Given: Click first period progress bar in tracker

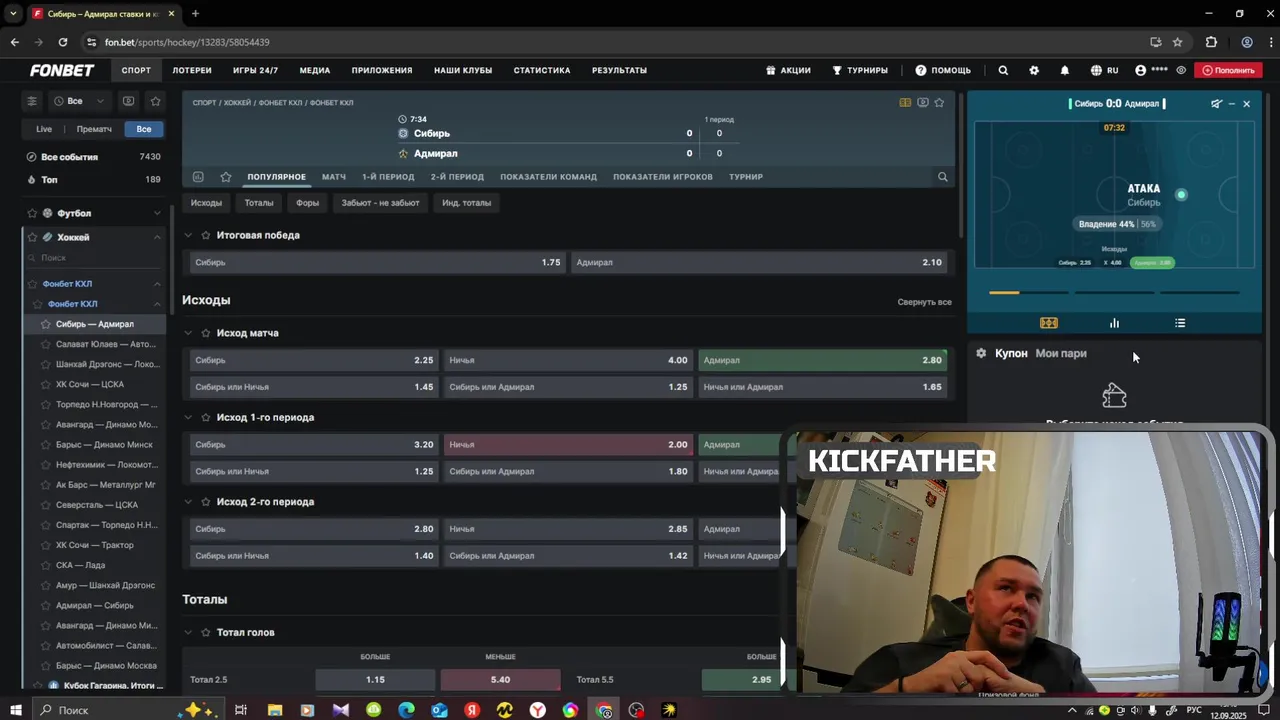Looking at the screenshot, I should (1028, 293).
